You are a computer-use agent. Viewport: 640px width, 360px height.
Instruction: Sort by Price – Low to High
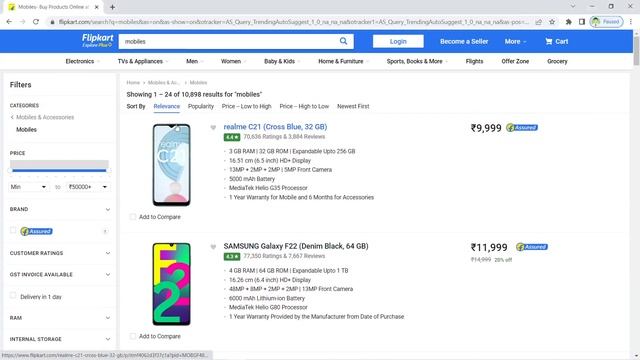point(247,106)
